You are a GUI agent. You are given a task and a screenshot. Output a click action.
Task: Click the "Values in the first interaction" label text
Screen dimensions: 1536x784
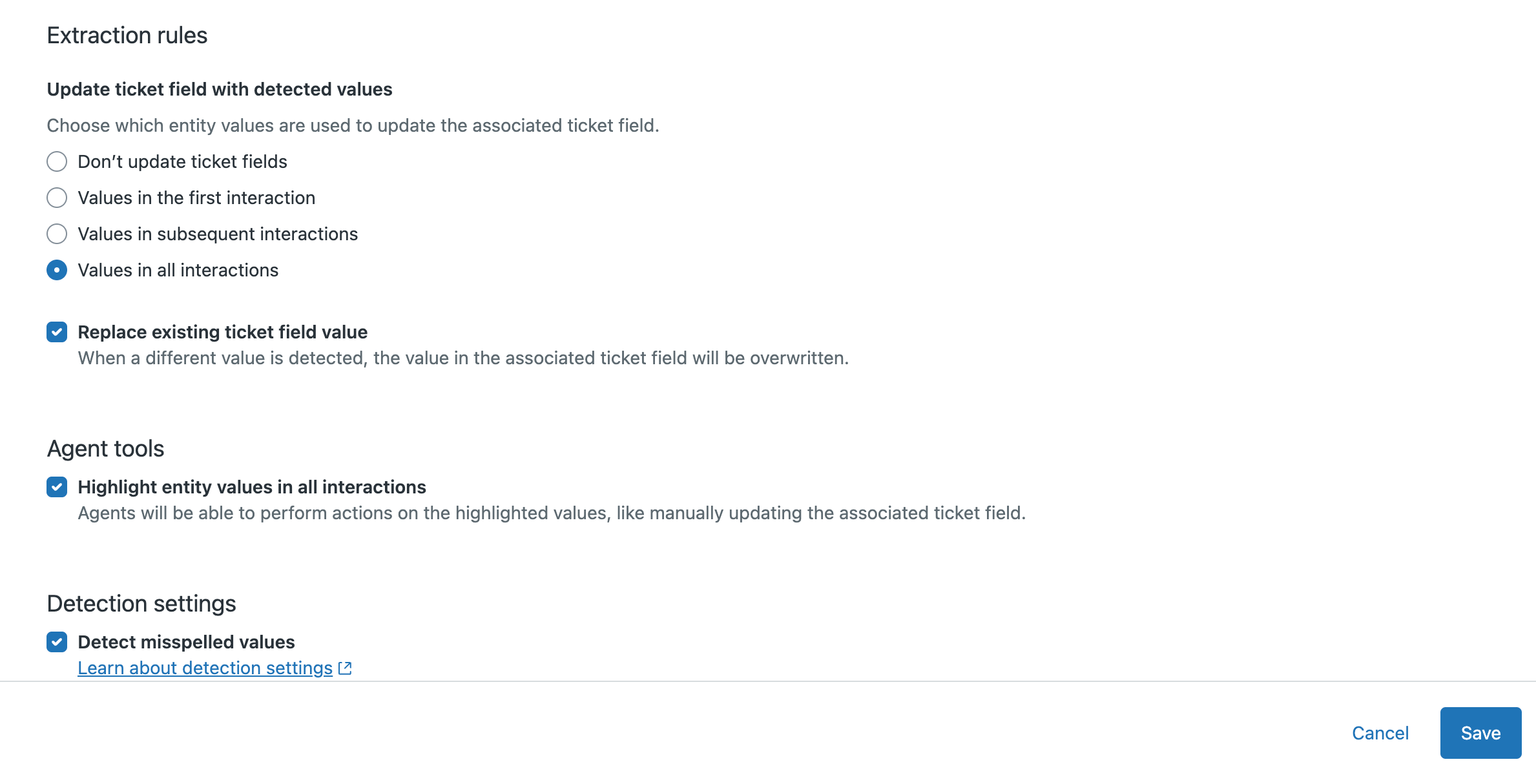[x=196, y=198]
